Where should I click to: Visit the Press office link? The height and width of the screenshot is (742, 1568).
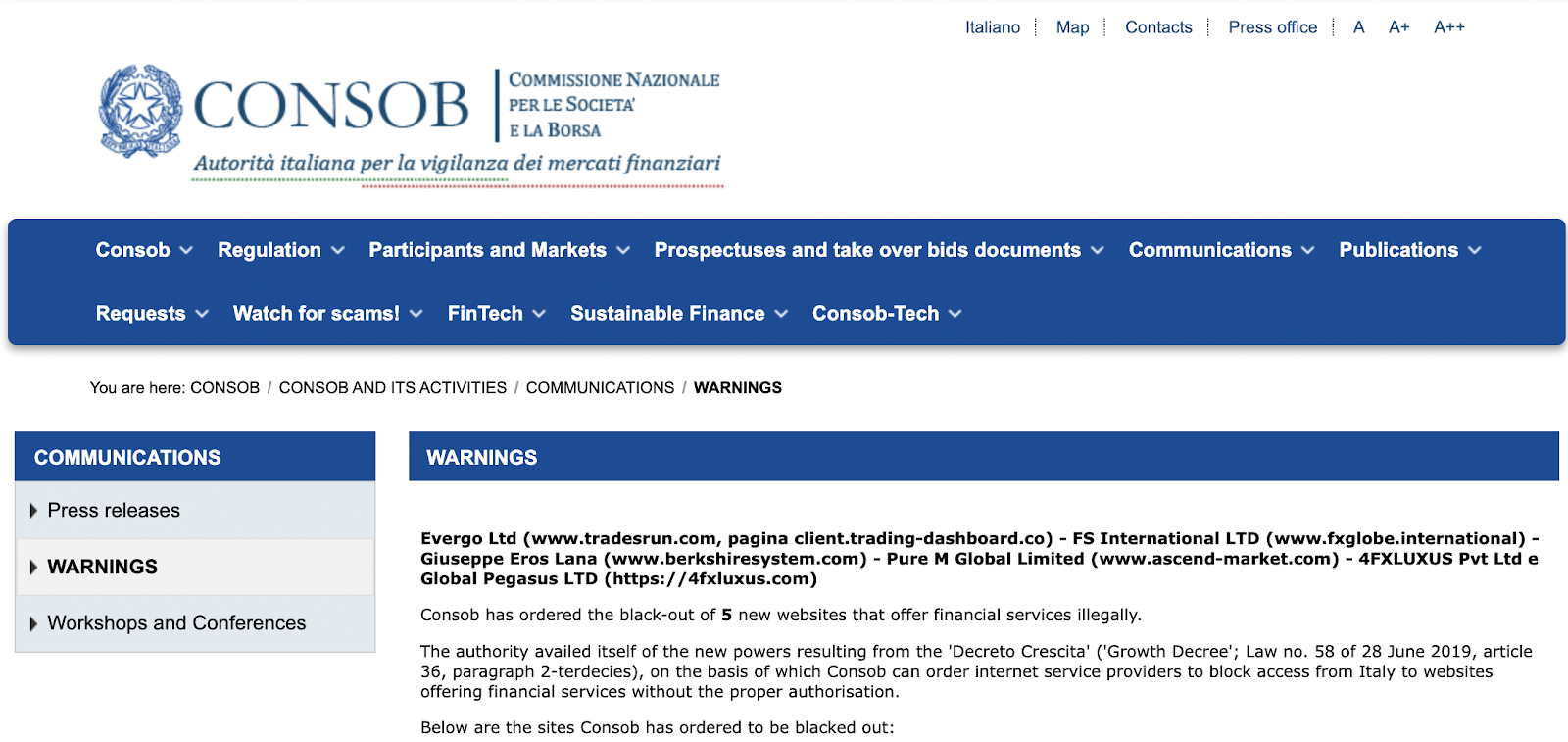coord(1273,27)
